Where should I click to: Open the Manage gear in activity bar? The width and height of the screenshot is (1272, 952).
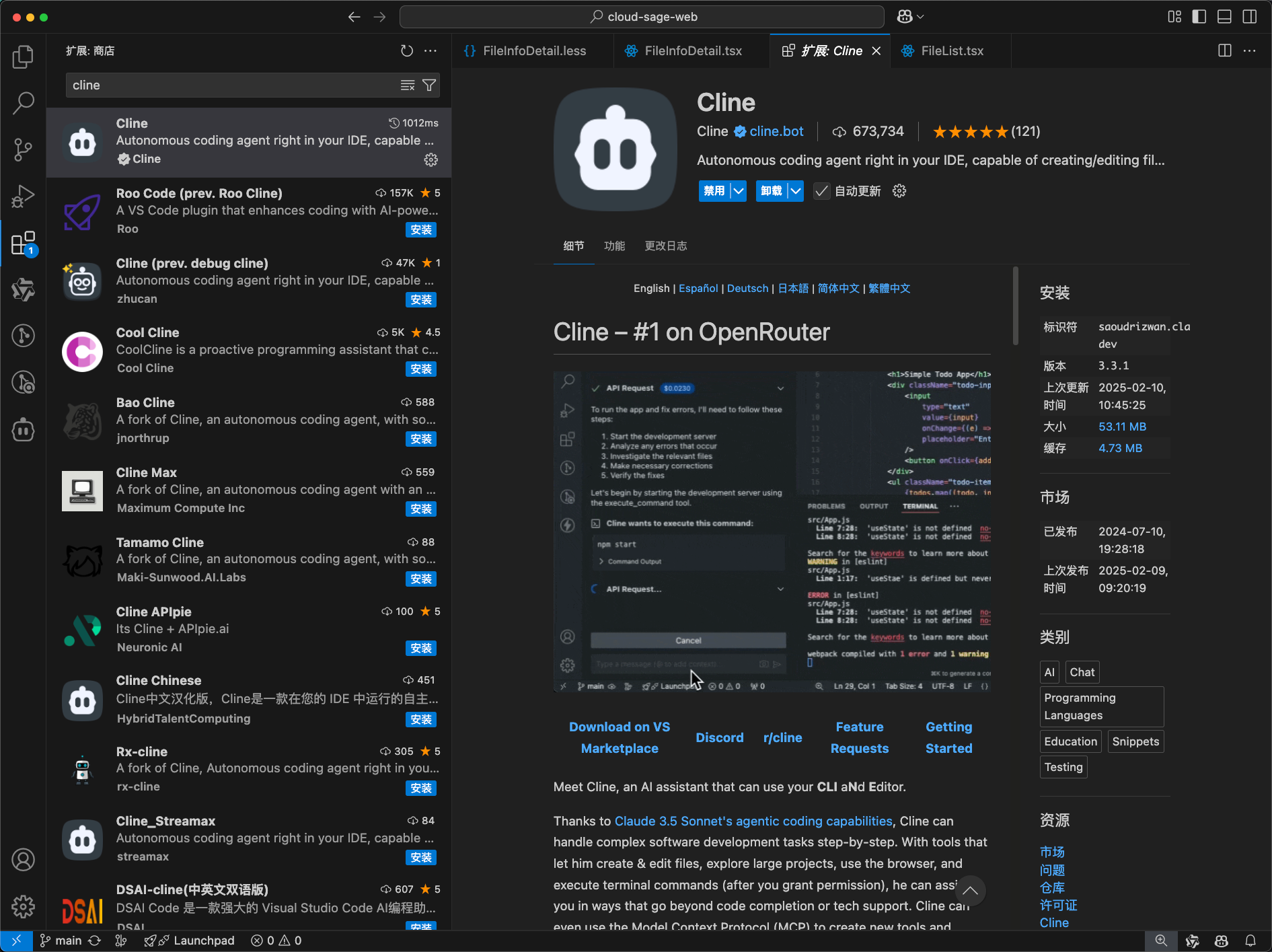click(23, 906)
